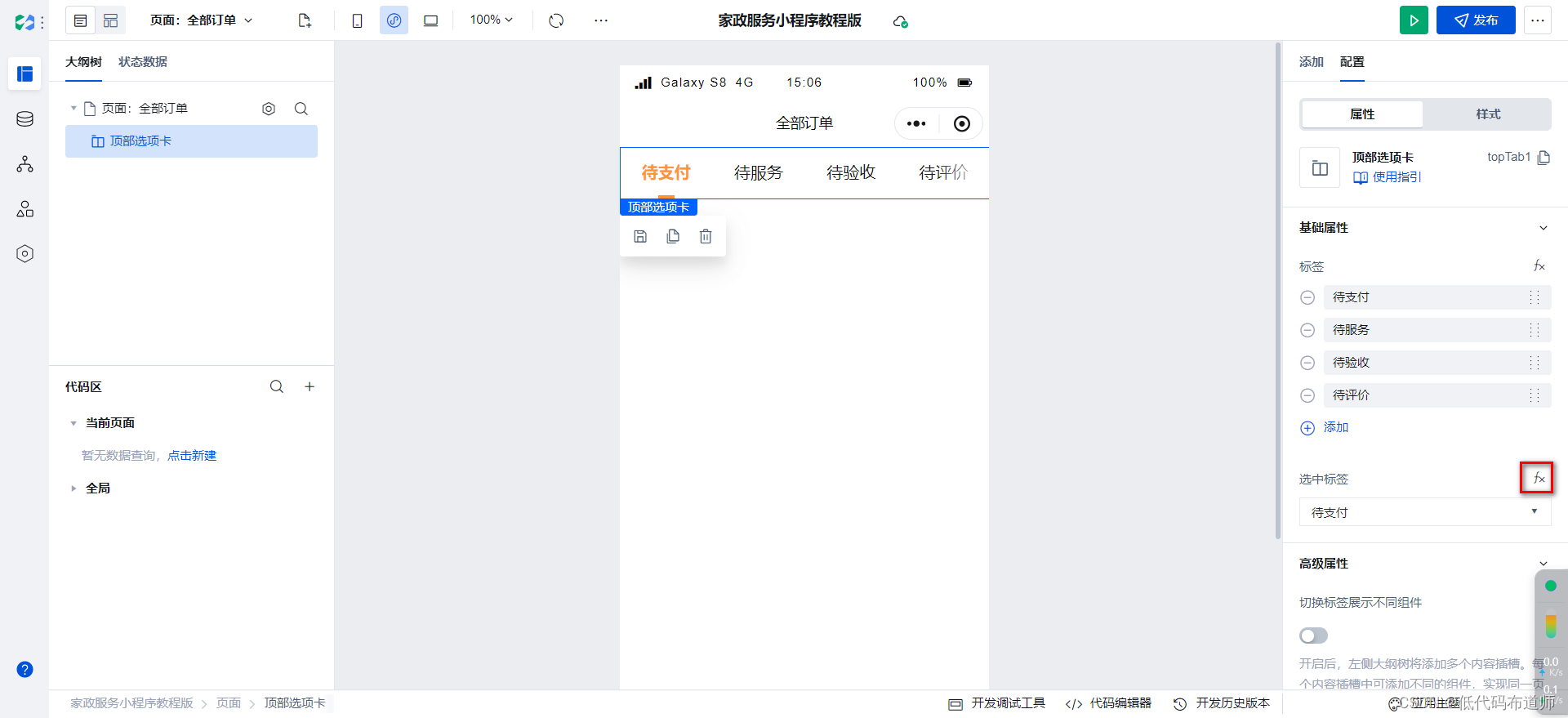The image size is (1568, 718).
Task: Remove the 待评价 tab label
Action: (1307, 395)
